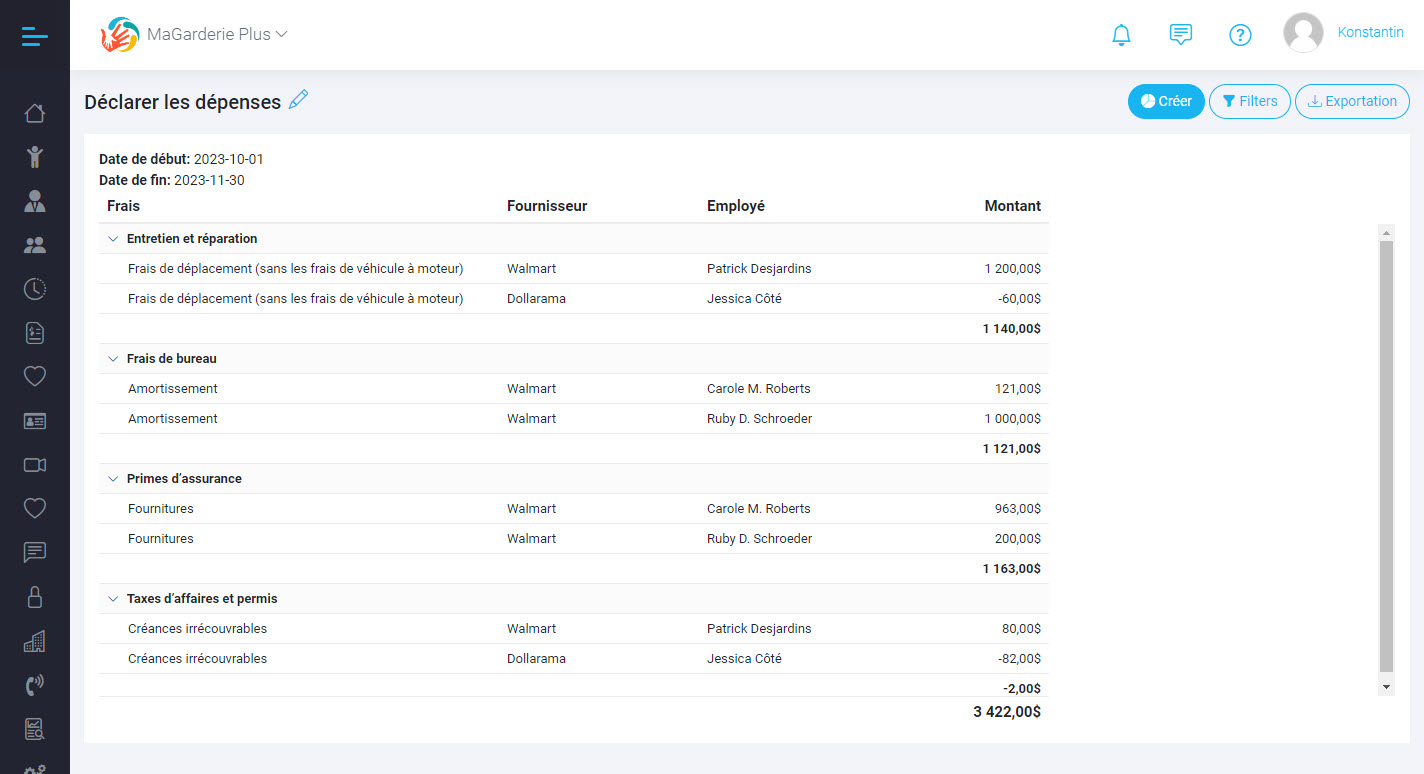Open the attendance clock icon in the sidebar

(34, 289)
